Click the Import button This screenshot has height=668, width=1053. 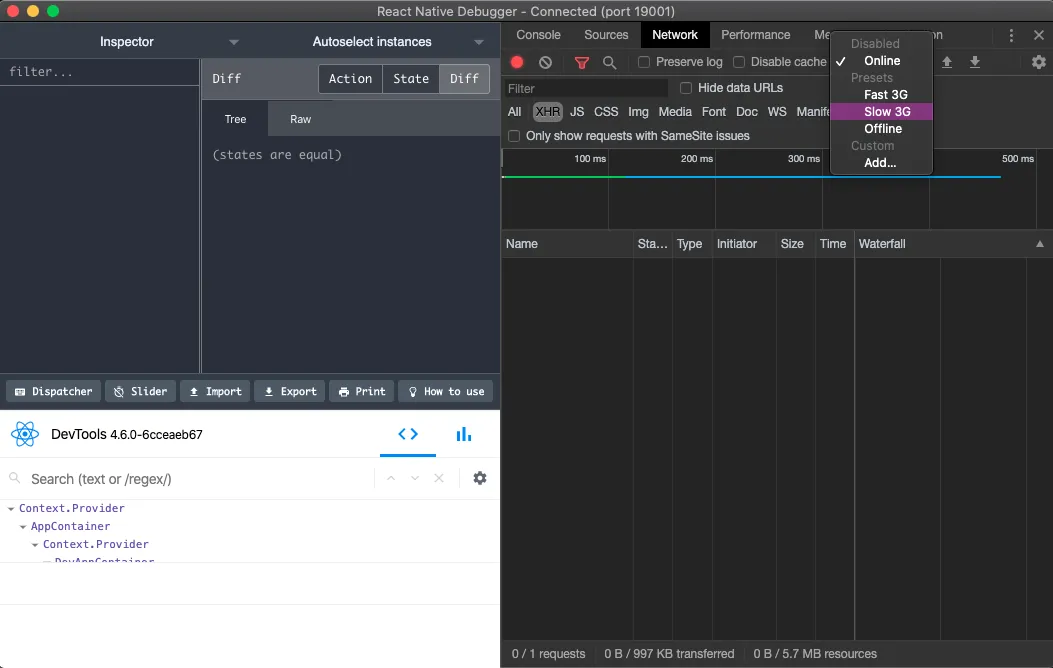tap(215, 391)
